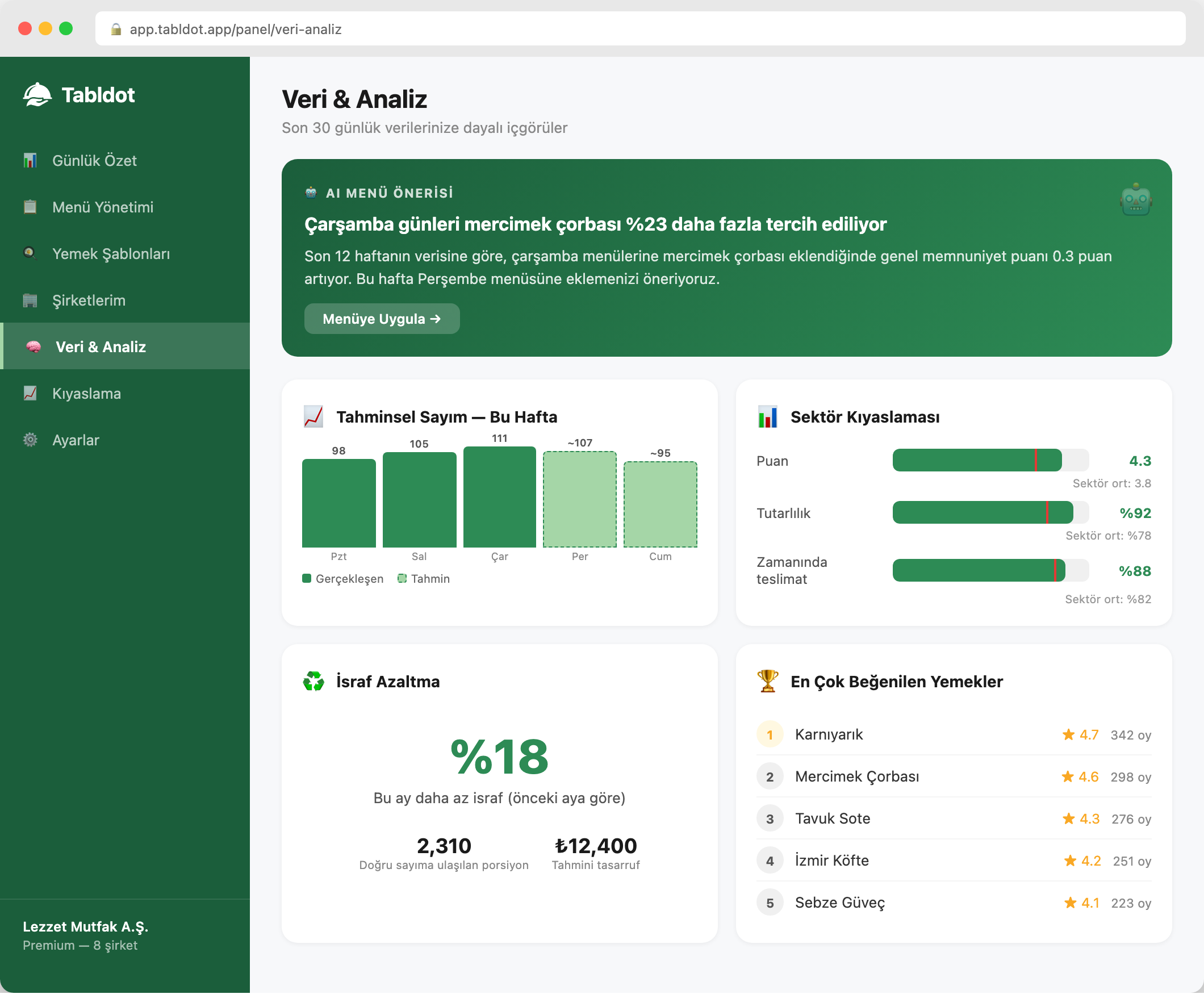Click the Per forecast bar (~107)
The width and height of the screenshot is (1204, 994).
pyautogui.click(x=579, y=499)
